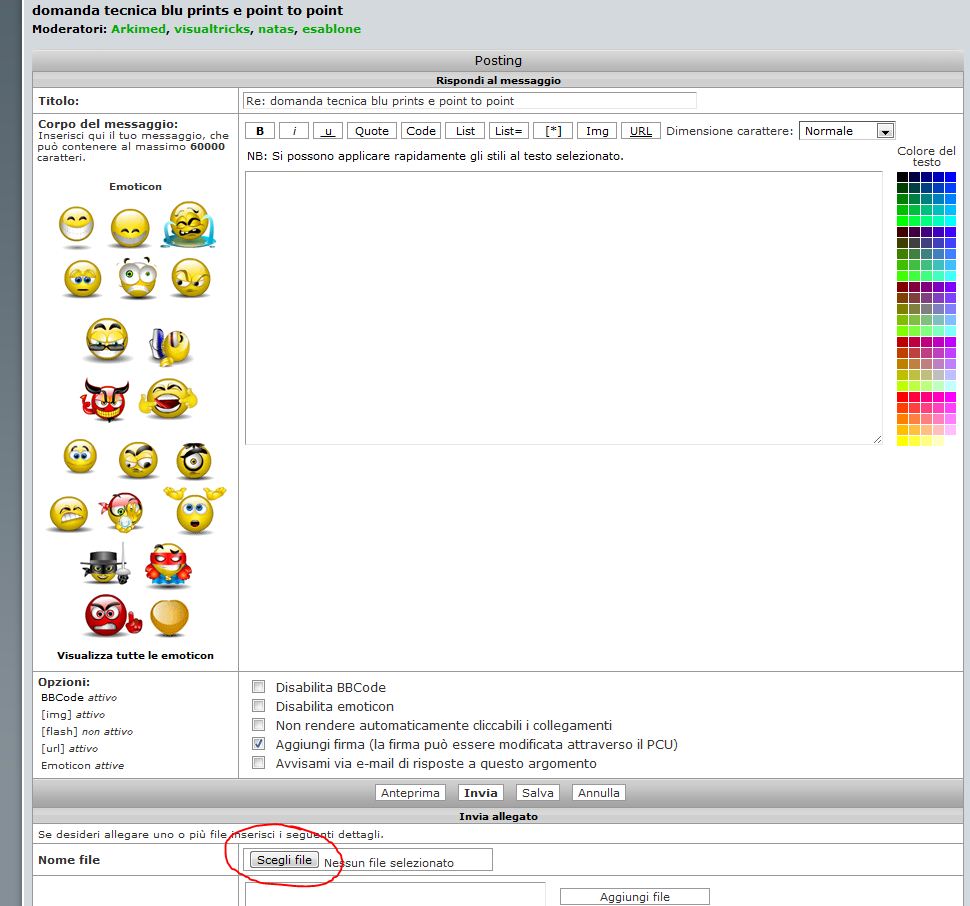The image size is (970, 906).
Task: Enable the Disabilita BBCode checkbox
Action: [259, 686]
